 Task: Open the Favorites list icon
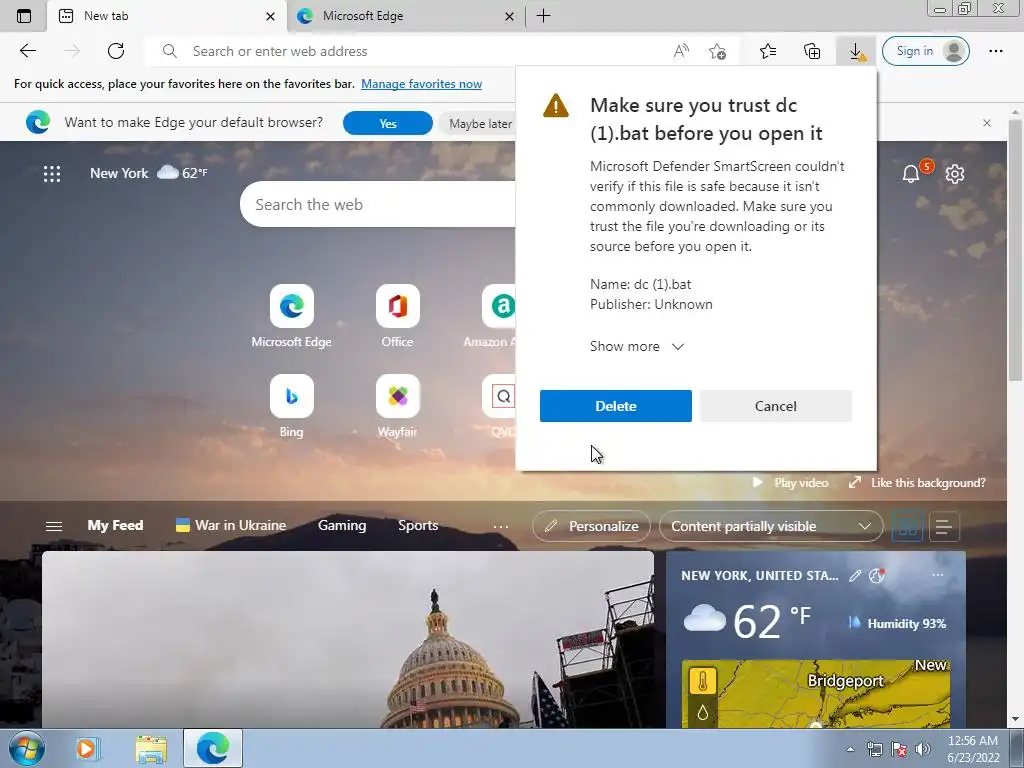[x=768, y=51]
